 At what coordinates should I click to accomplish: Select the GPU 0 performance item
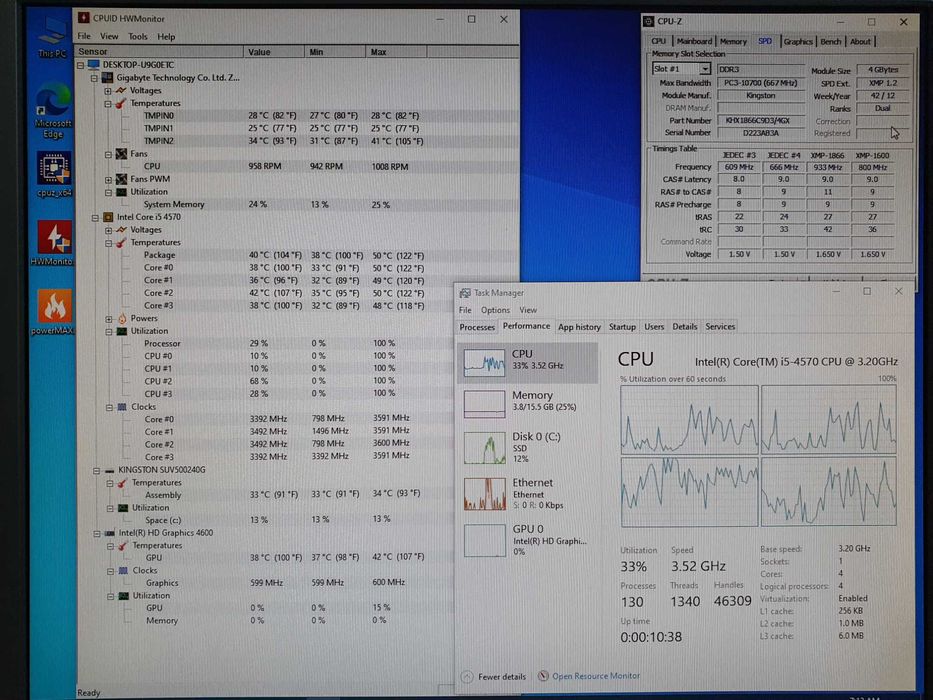point(527,540)
